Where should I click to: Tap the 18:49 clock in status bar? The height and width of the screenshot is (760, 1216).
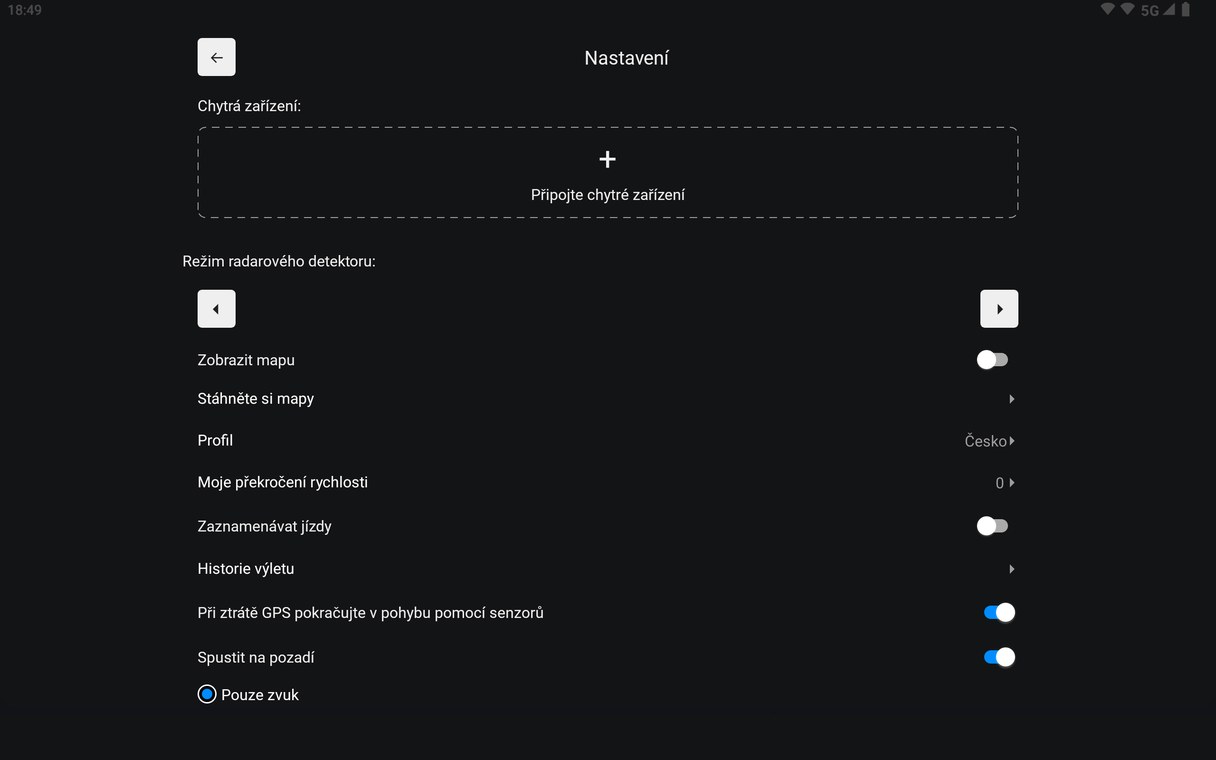(25, 10)
